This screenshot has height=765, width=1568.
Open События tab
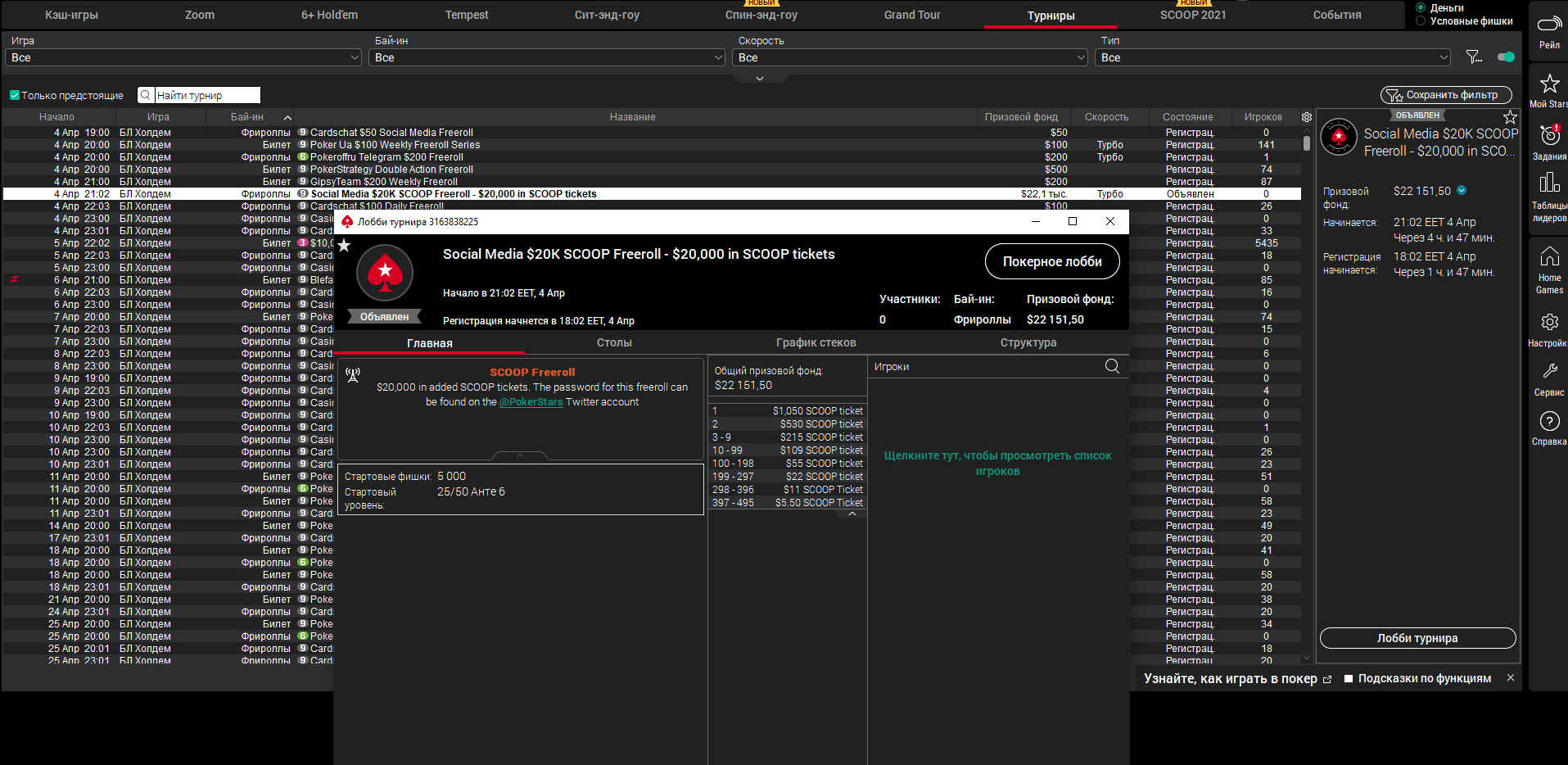point(1337,15)
